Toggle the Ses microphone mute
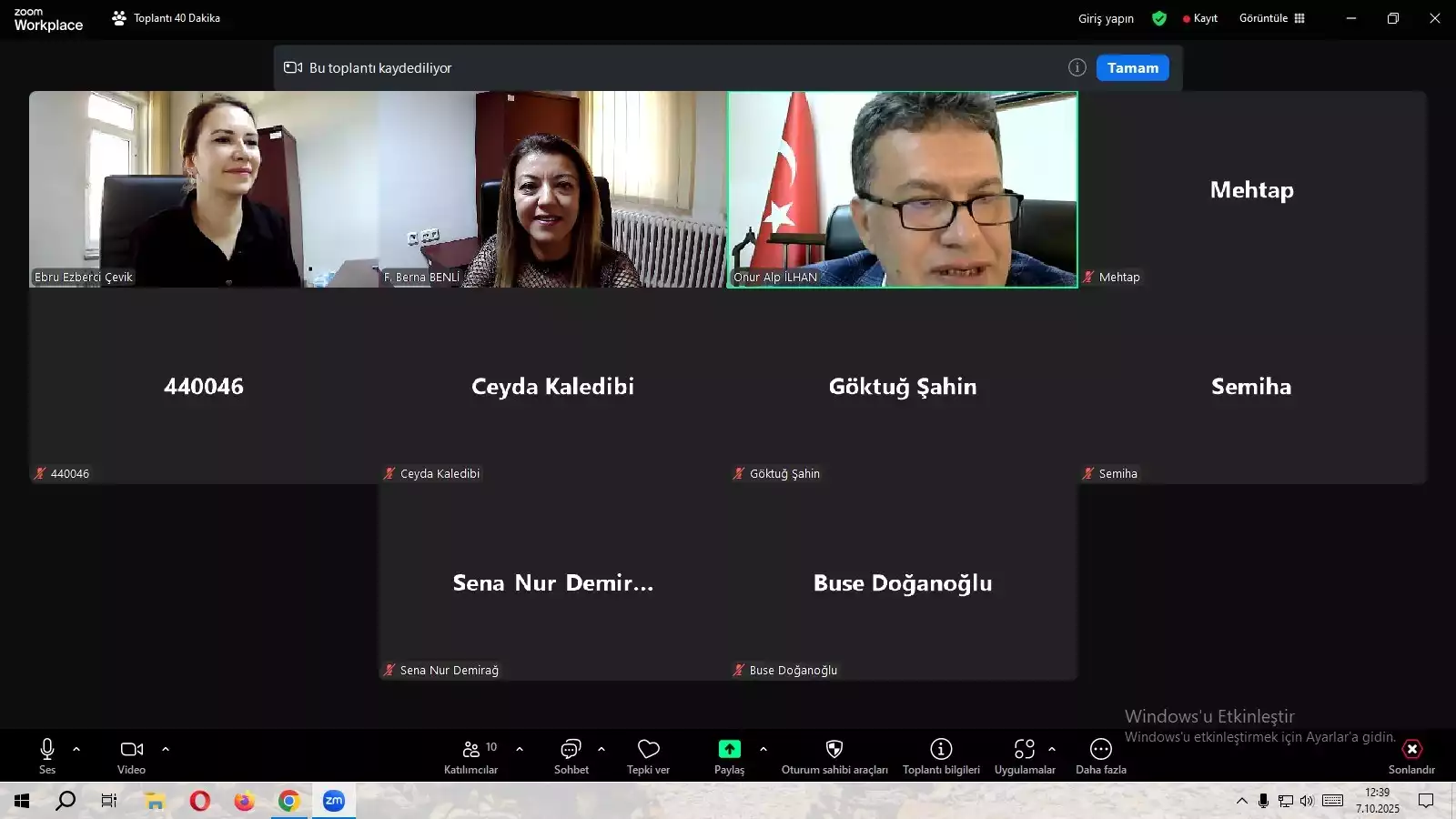The image size is (1456, 819). 47,755
